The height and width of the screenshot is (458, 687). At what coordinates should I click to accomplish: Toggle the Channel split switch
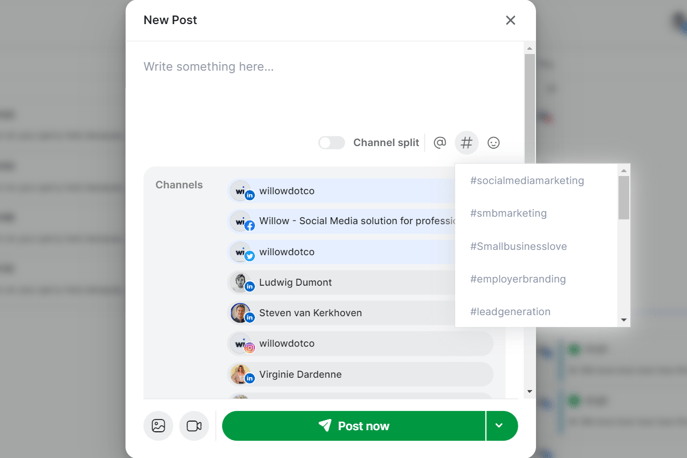(x=332, y=143)
